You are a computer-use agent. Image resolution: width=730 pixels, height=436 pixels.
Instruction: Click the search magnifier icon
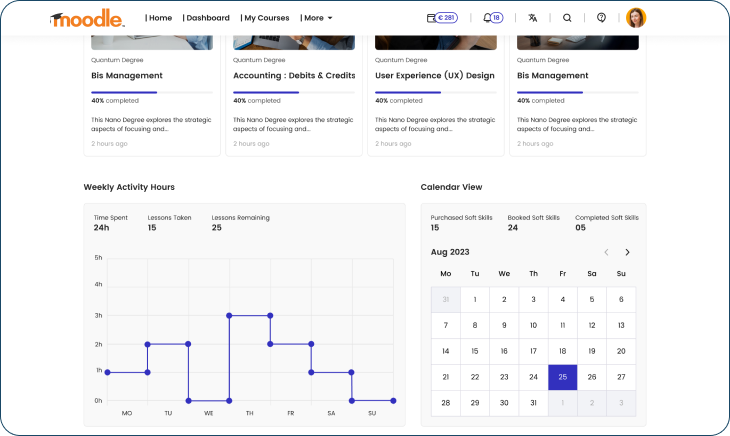coord(567,18)
